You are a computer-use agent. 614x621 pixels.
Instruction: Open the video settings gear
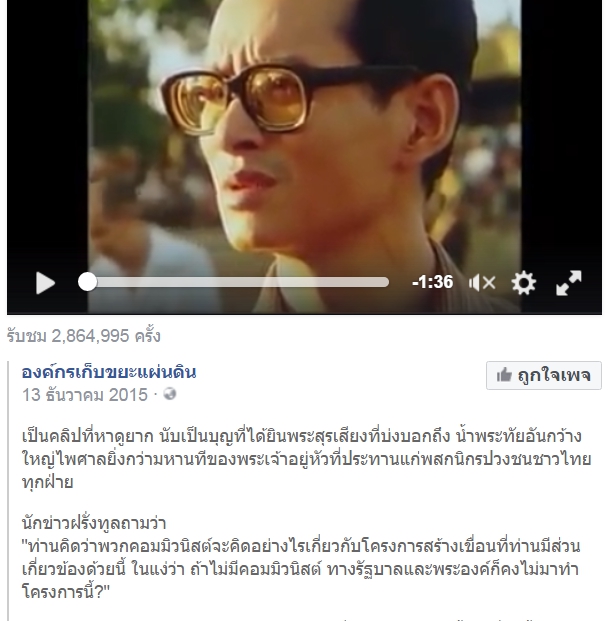(x=523, y=283)
